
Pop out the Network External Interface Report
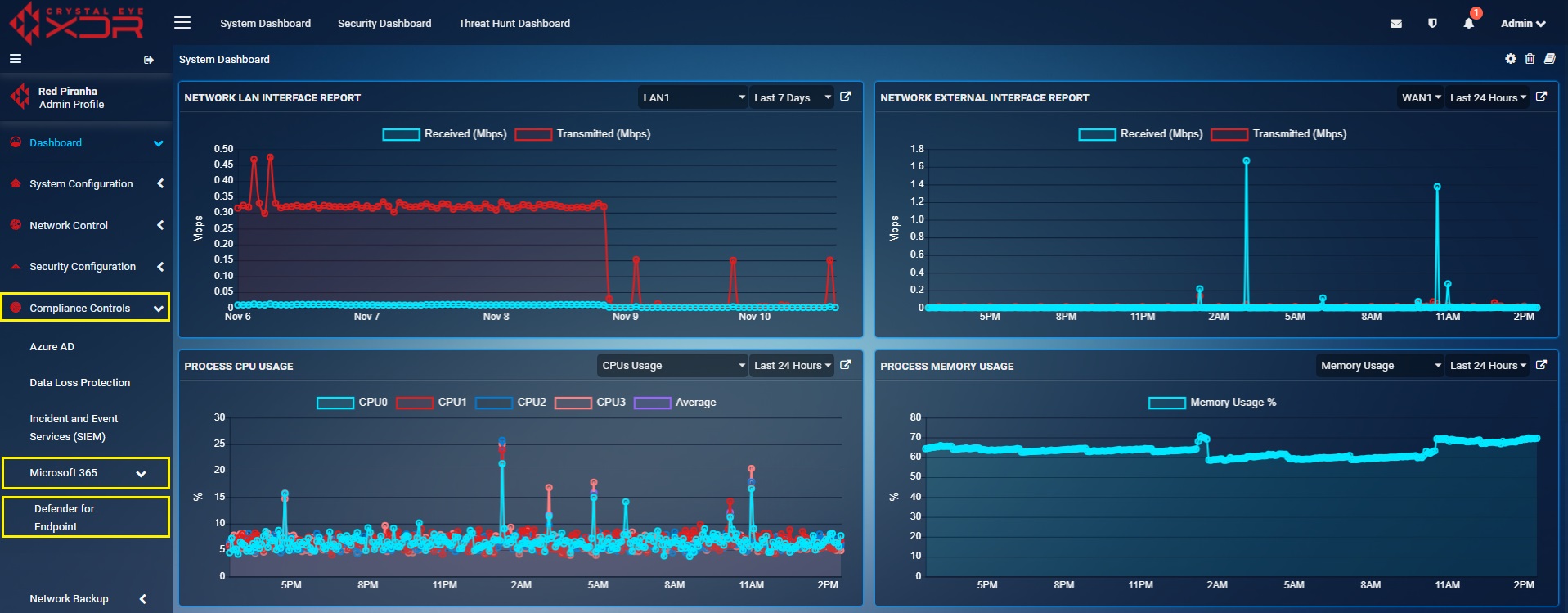click(1541, 97)
